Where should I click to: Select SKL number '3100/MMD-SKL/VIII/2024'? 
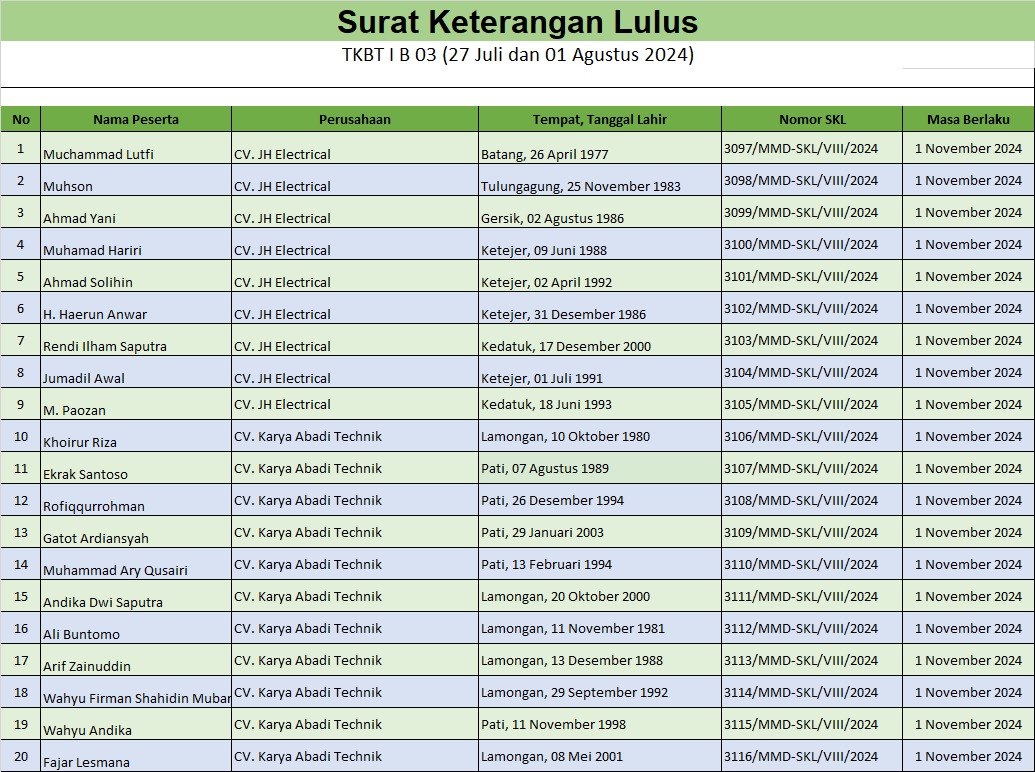click(x=812, y=244)
